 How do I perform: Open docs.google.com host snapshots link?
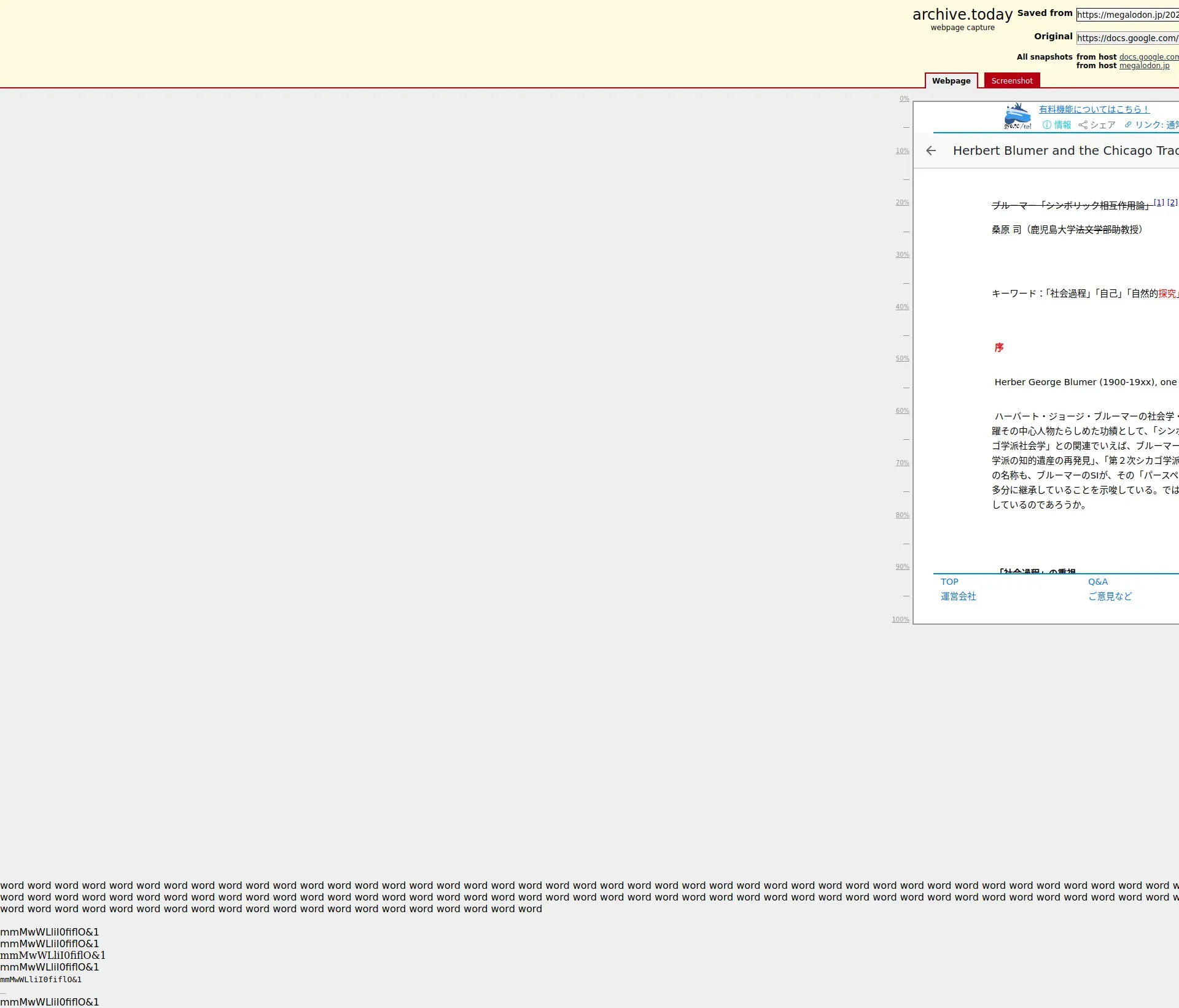click(1148, 57)
